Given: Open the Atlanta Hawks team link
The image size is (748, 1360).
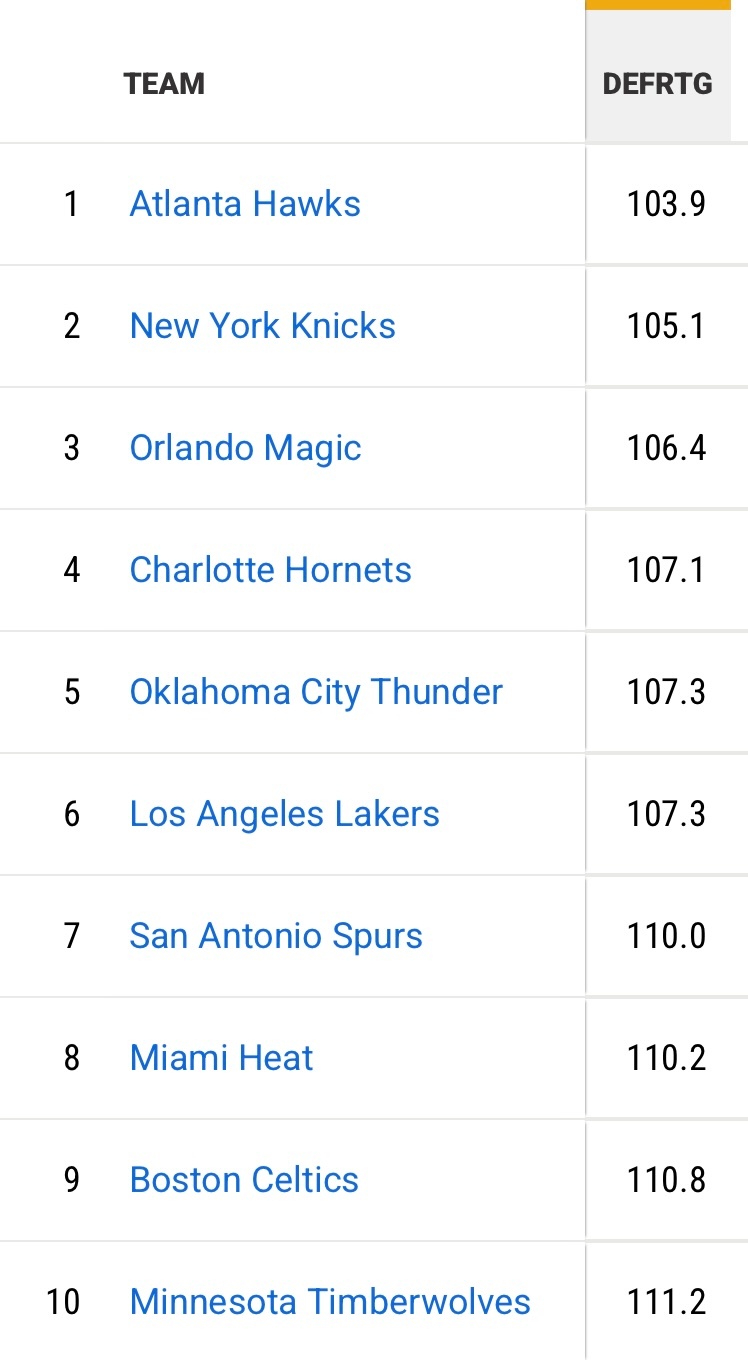Looking at the screenshot, I should [245, 204].
